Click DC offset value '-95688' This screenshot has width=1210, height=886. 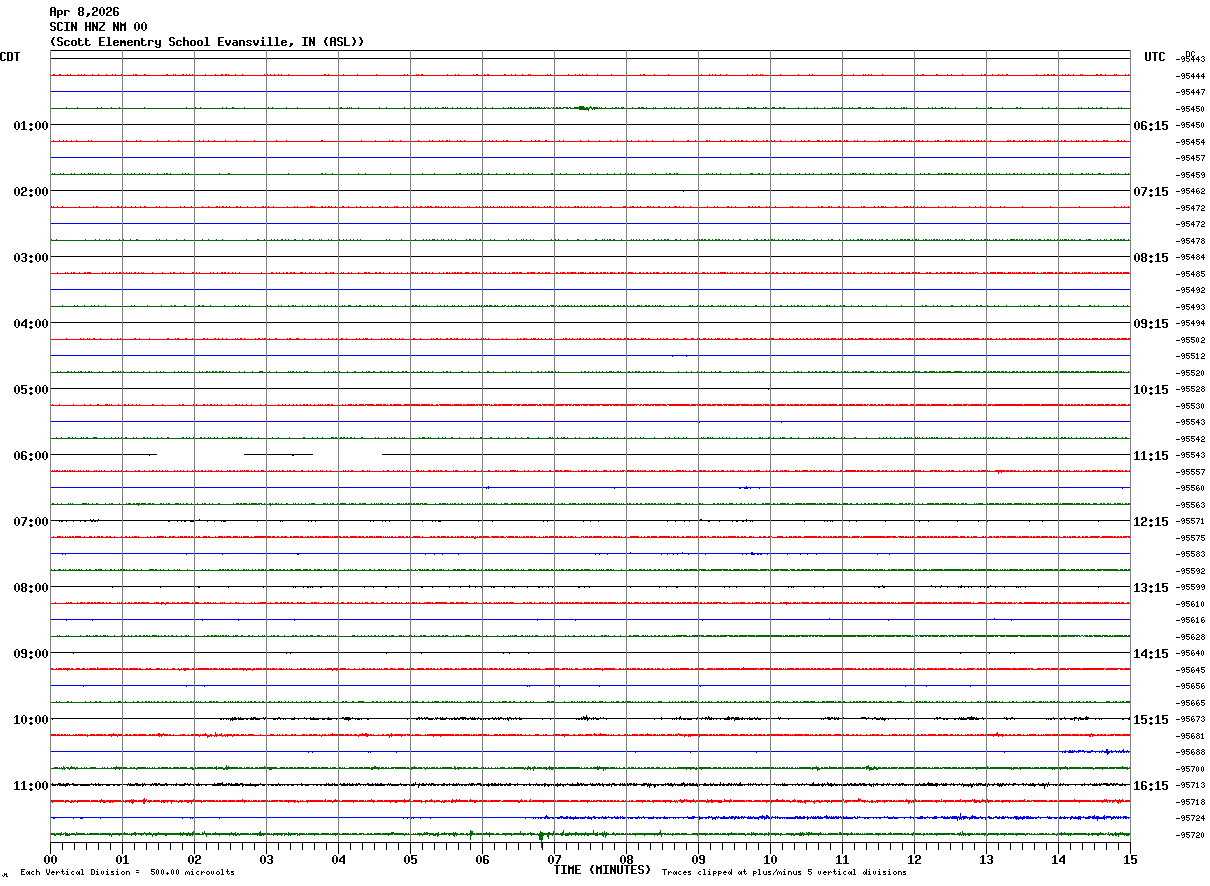[x=1191, y=752]
